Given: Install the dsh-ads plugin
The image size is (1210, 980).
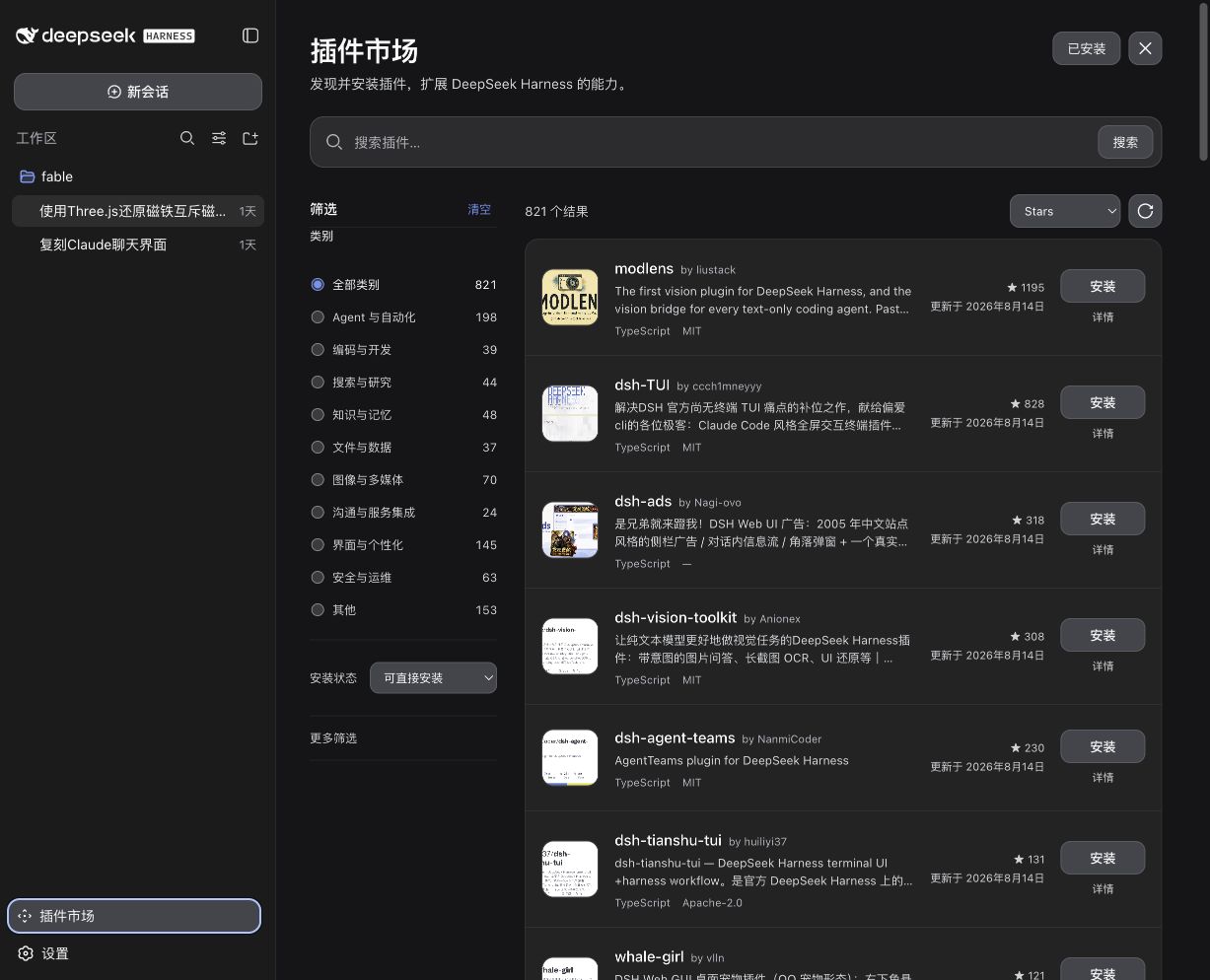Looking at the screenshot, I should (x=1103, y=519).
